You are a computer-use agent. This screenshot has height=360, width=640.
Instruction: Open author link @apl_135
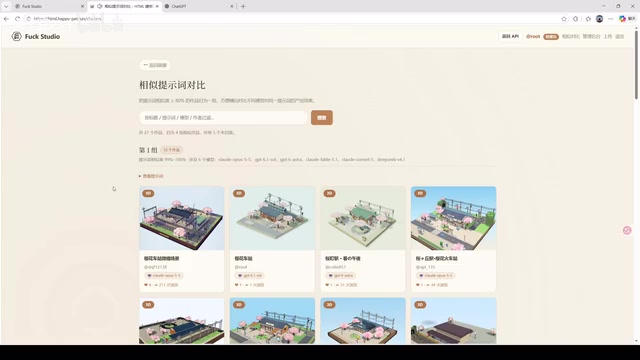[x=425, y=267]
